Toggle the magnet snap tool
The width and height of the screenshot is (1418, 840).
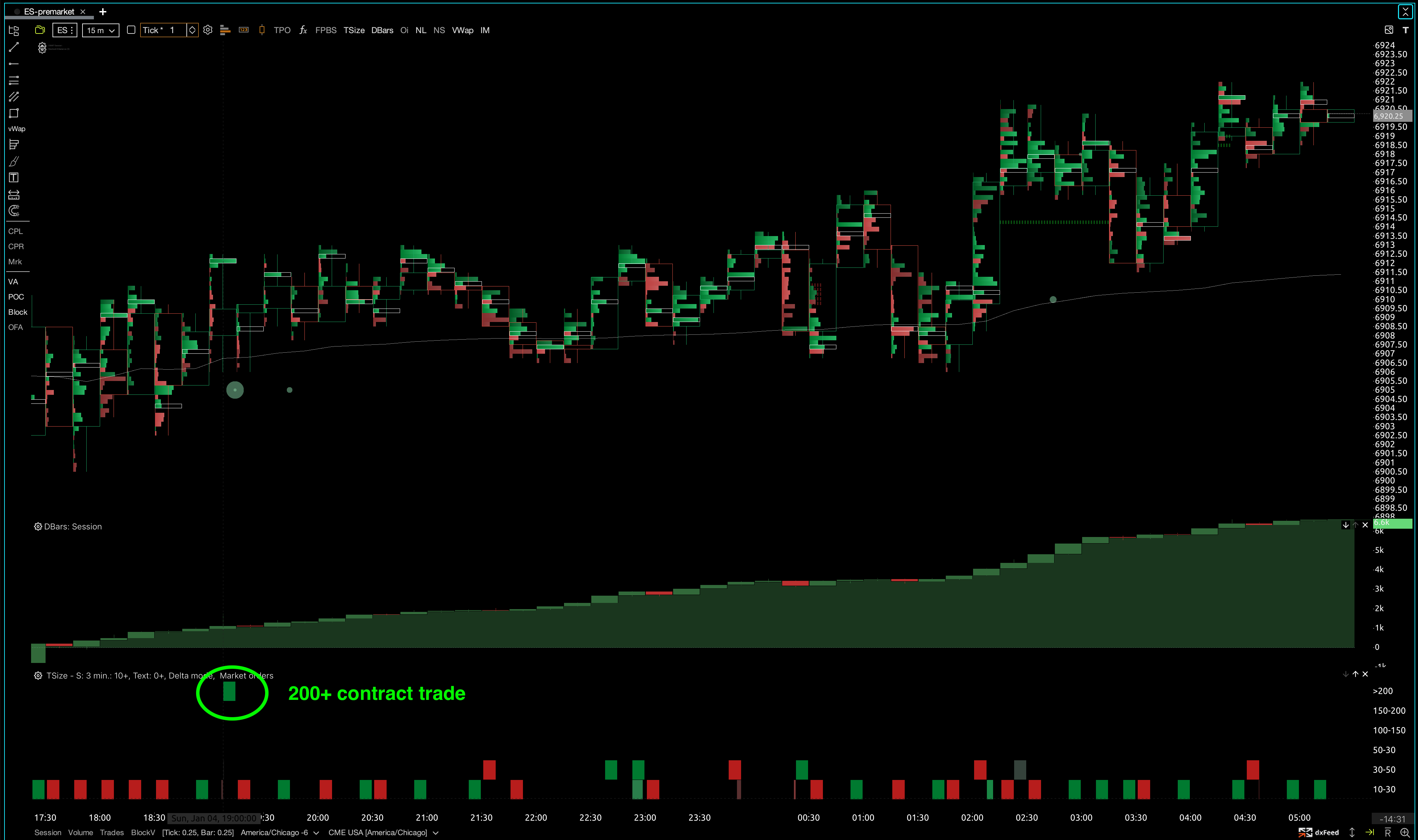(14, 211)
